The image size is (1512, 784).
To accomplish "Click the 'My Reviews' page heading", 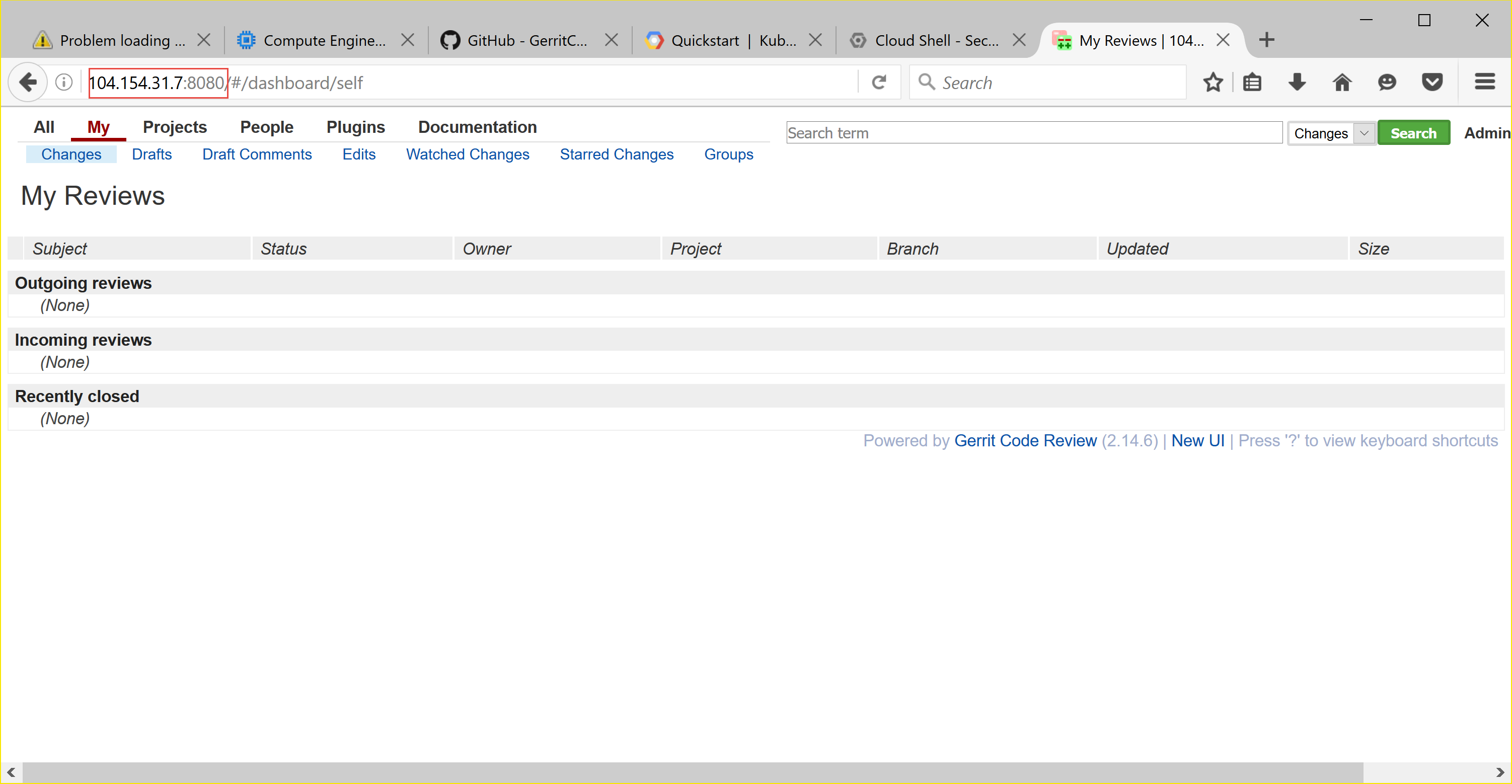I will (x=93, y=195).
